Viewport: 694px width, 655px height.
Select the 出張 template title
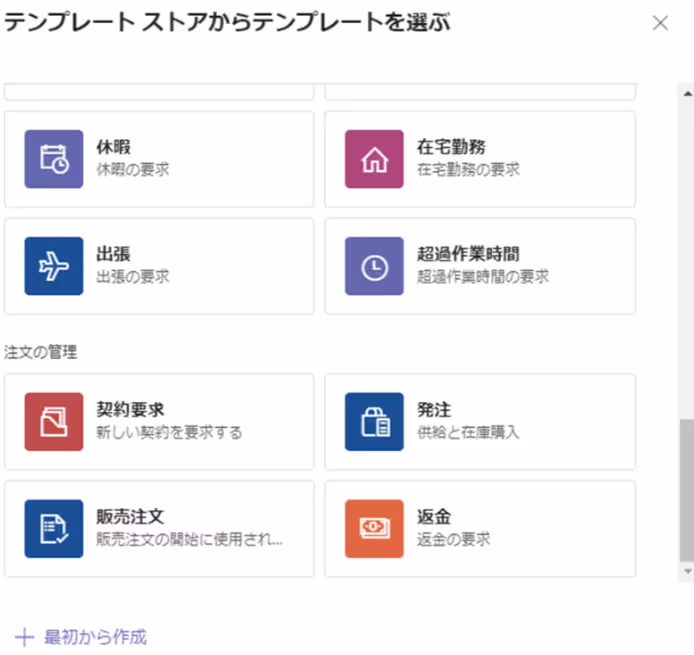coord(114,254)
